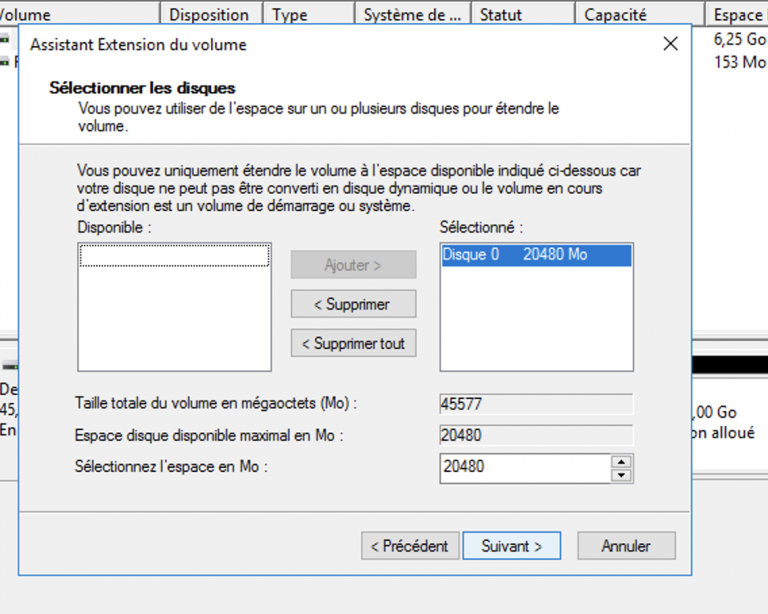Click the Sélectionnez l'espace en Mo field

click(x=524, y=467)
